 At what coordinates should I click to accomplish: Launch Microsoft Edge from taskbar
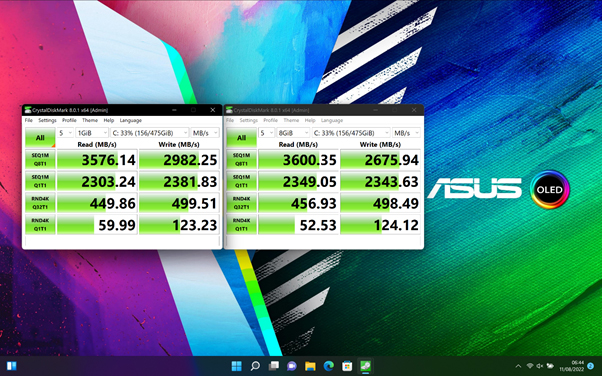click(329, 366)
